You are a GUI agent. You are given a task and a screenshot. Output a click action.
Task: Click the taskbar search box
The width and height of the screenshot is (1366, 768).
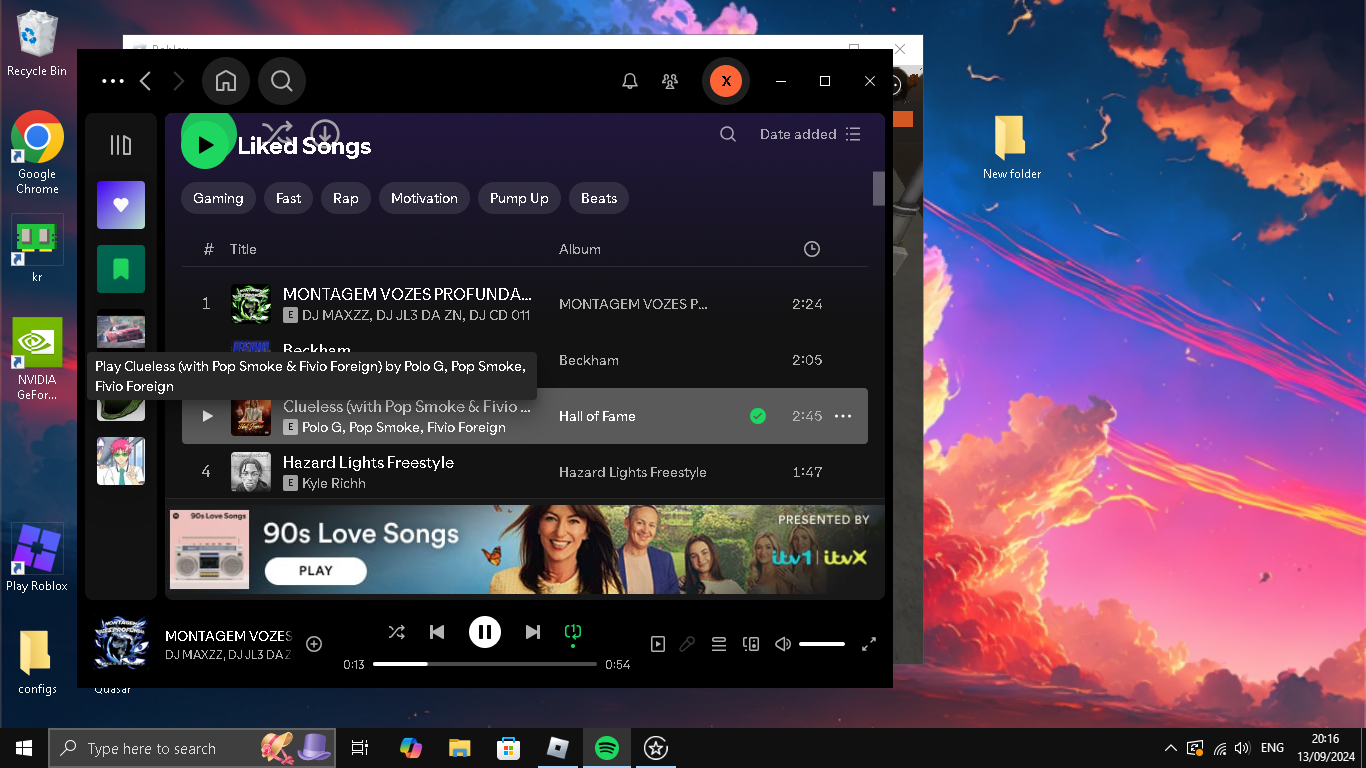(x=192, y=748)
